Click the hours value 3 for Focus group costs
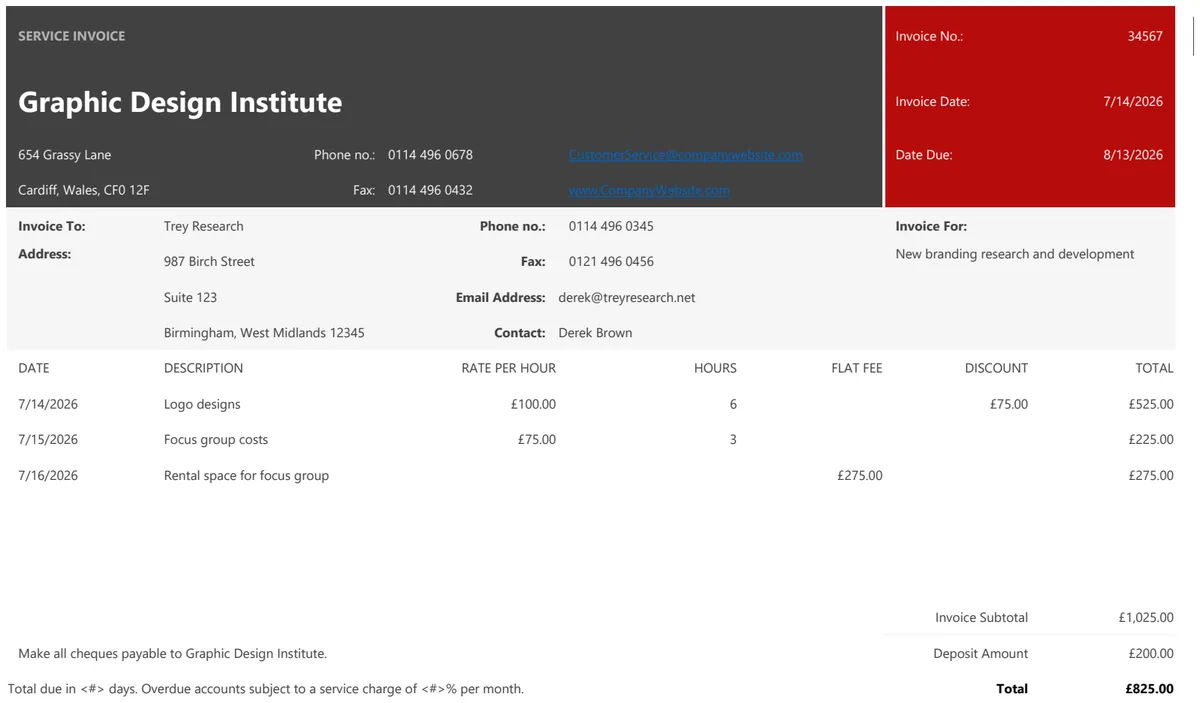The height and width of the screenshot is (703, 1200). [733, 439]
